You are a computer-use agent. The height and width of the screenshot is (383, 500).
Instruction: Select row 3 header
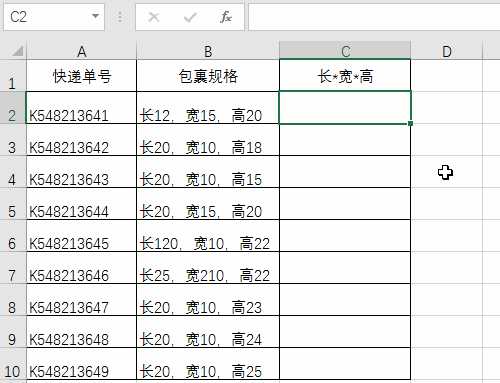point(13,140)
